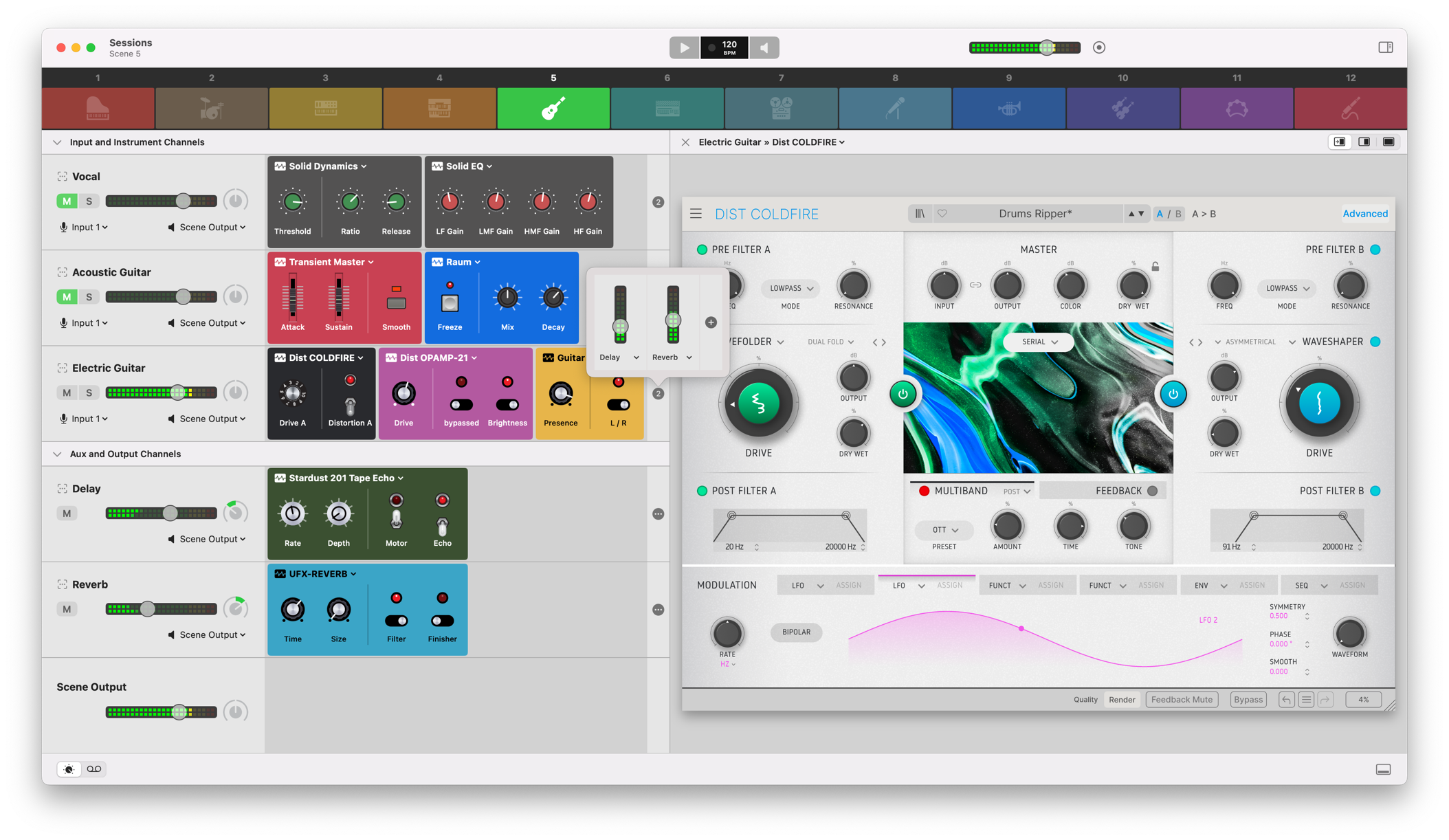This screenshot has height=840, width=1449.
Task: Toggle the Feedback enable indicator
Action: coord(1153,491)
